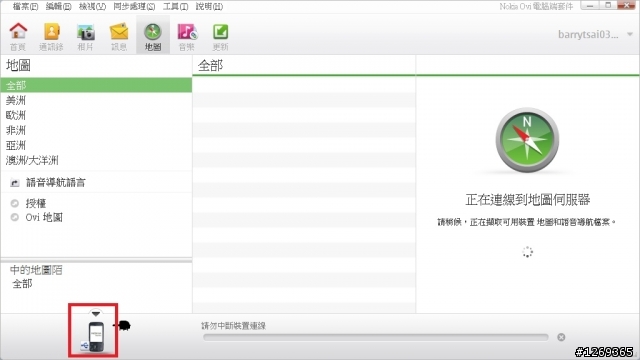
Task: Click 全部 under maps in device
Action: tap(22, 284)
